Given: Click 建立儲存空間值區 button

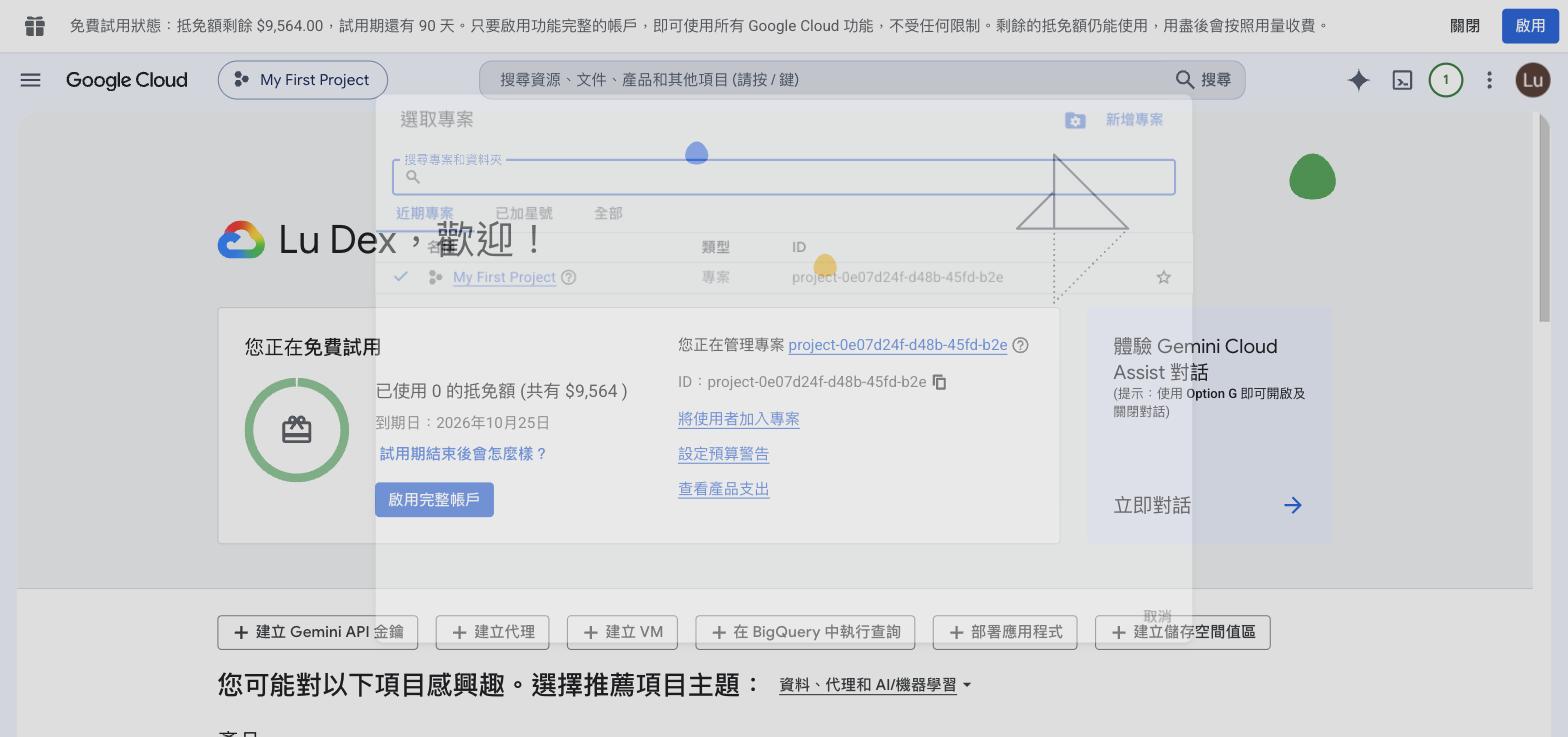Looking at the screenshot, I should [1183, 632].
